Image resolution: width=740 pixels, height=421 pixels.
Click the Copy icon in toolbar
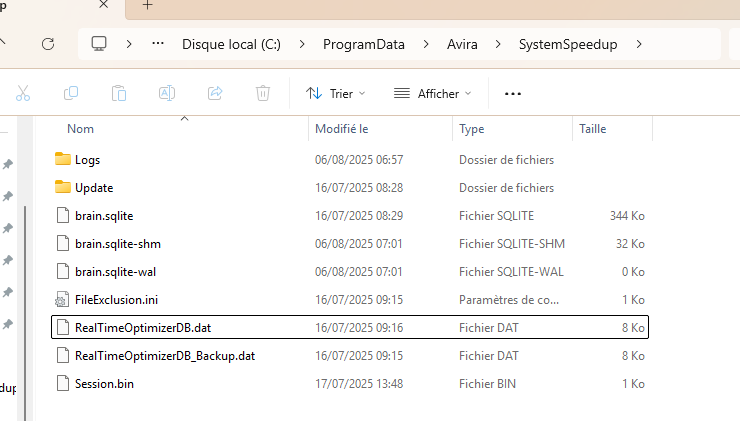tap(71, 93)
